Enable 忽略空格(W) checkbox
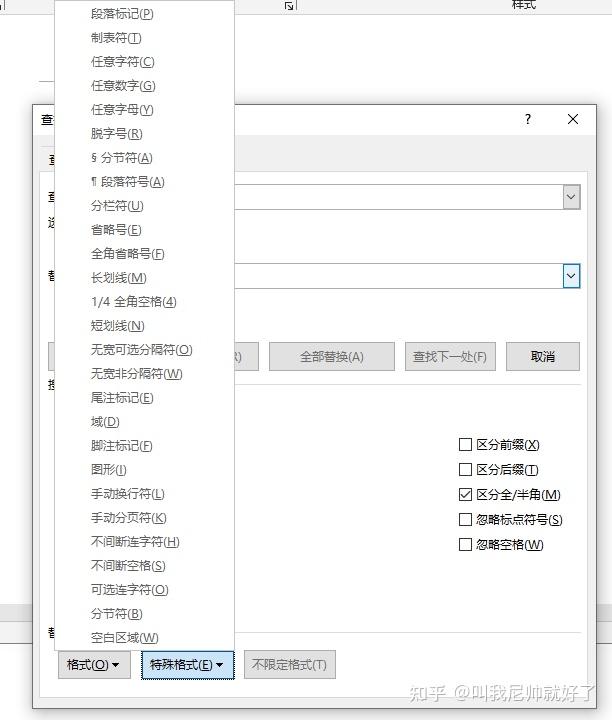This screenshot has width=612, height=720. 465,545
